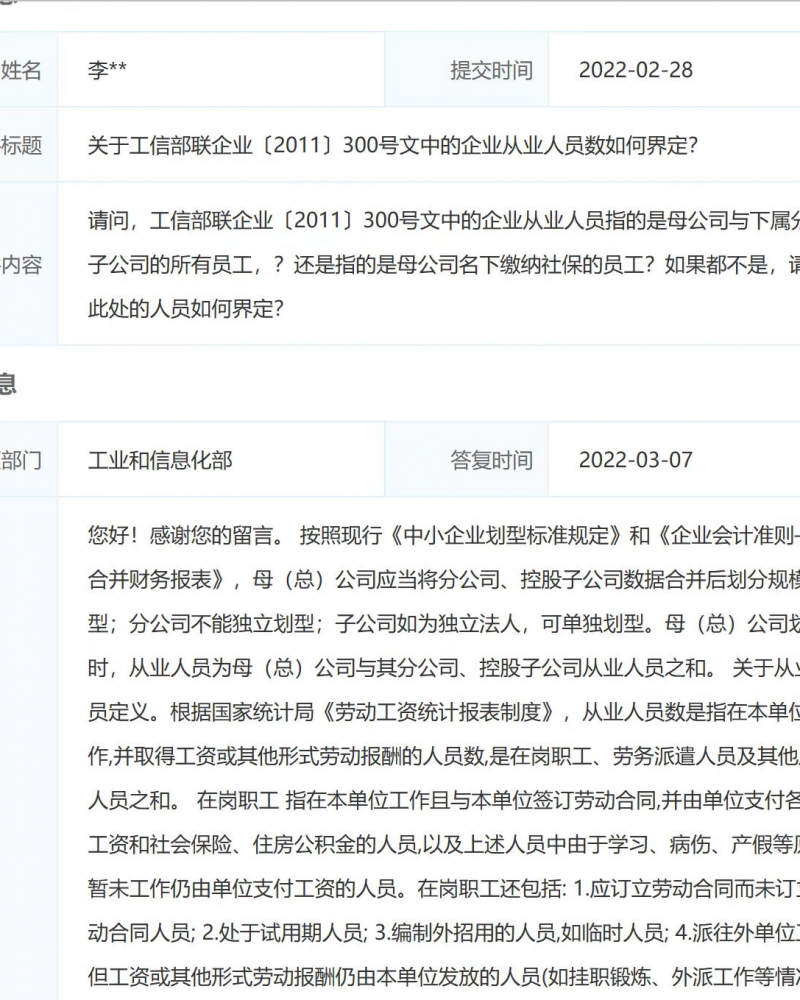Click the line starting 合并财务报表》
Image resolution: width=800 pixels, height=1000 pixels.
pos(444,579)
